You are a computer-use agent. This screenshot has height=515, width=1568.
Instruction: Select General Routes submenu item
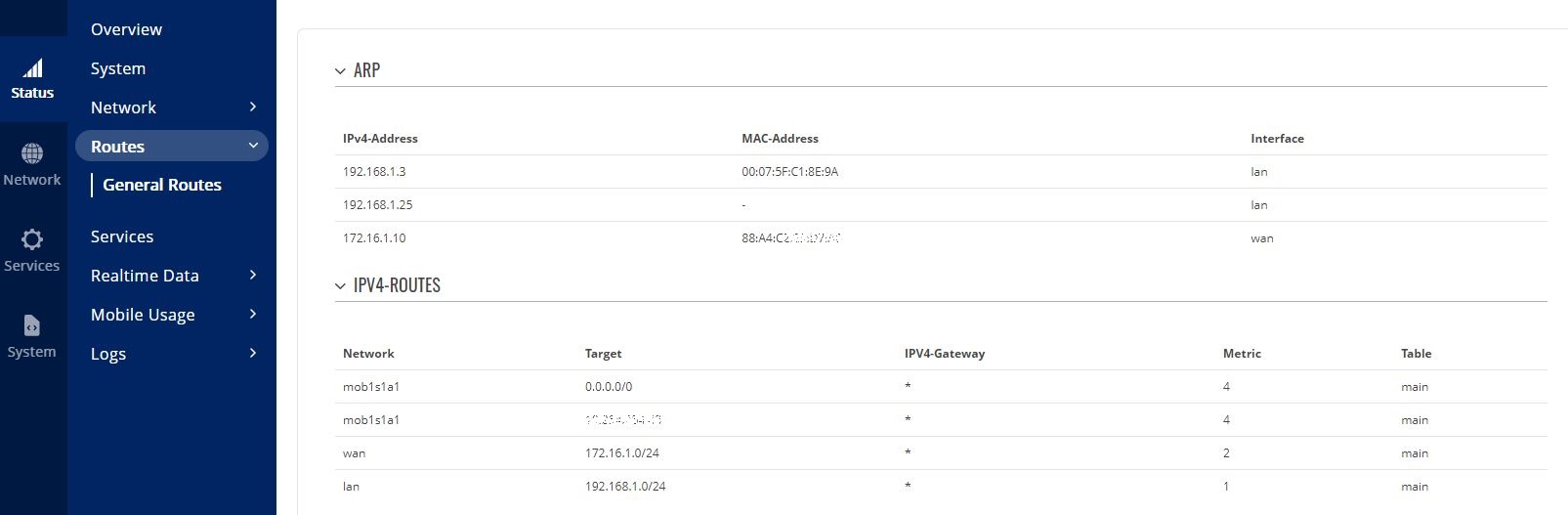click(162, 185)
